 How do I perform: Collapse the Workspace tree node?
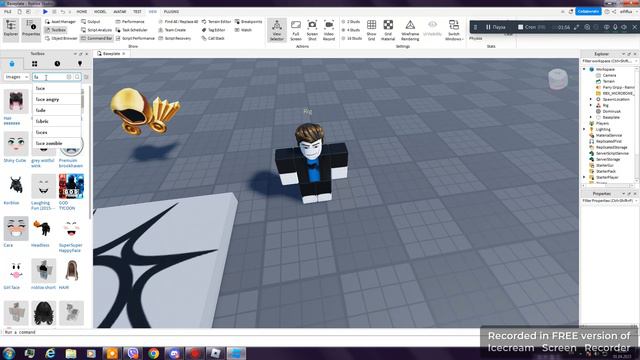(584, 69)
